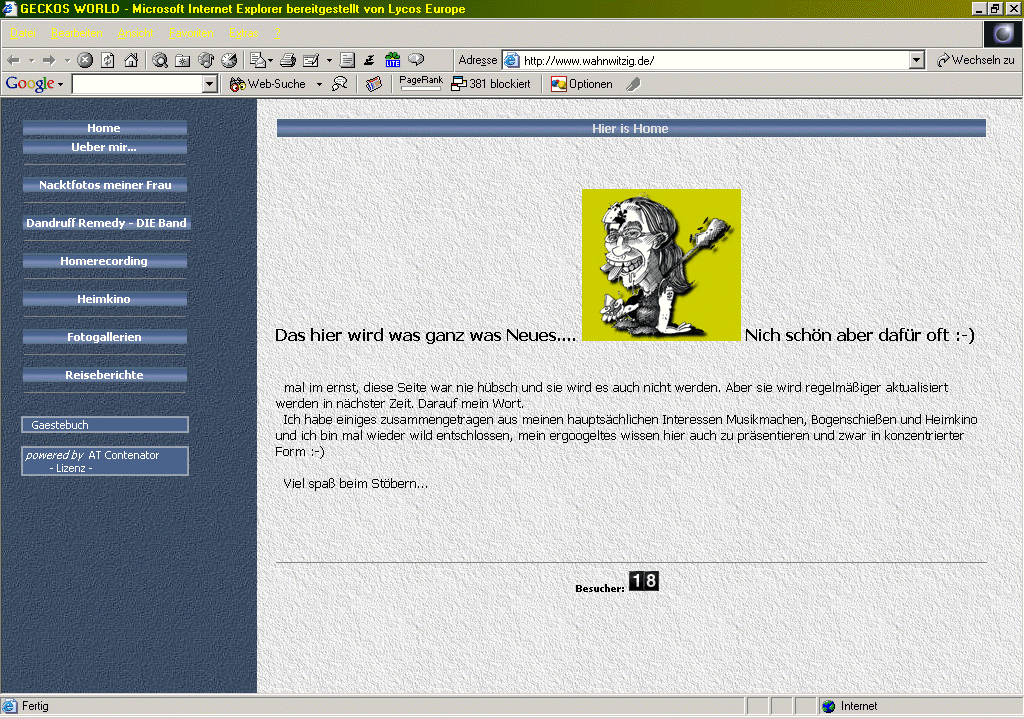The height and width of the screenshot is (719, 1024).
Task: Open the Homerecording link
Action: coord(104,261)
